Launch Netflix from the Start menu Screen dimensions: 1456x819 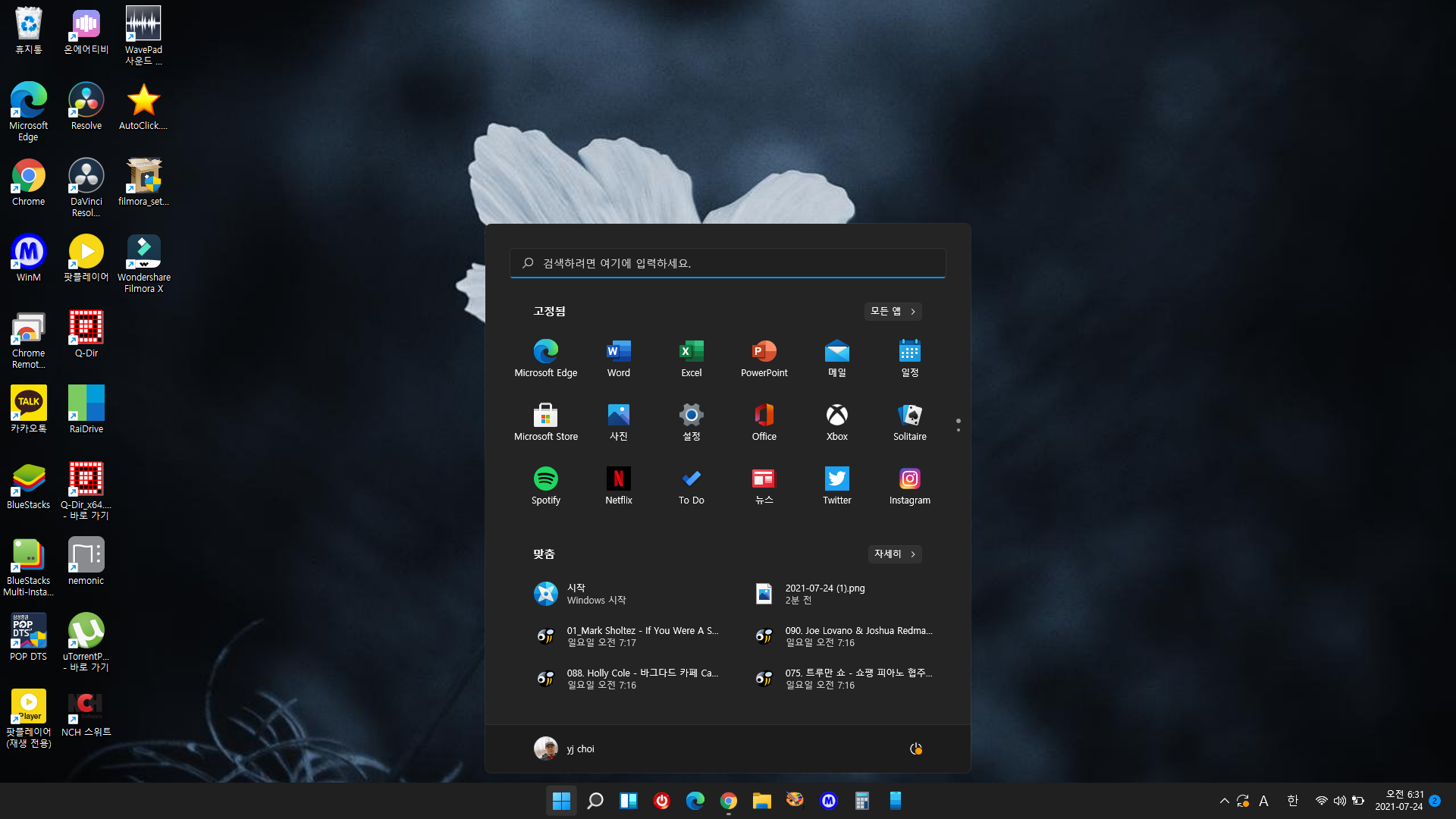619,485
